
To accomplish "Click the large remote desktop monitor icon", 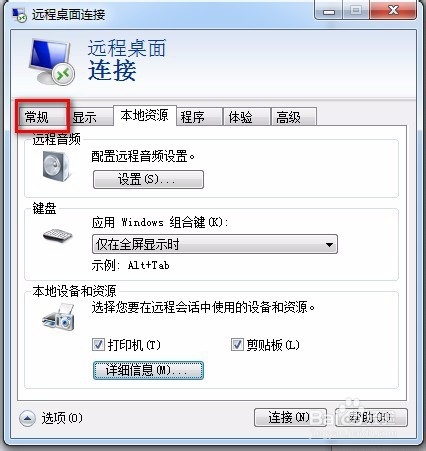I will click(51, 62).
